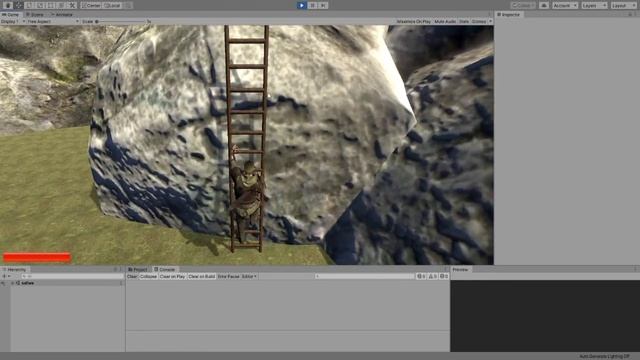Screen dimensions: 640x360
Task: Toggle Clear on Build in Console
Action: [201, 276]
